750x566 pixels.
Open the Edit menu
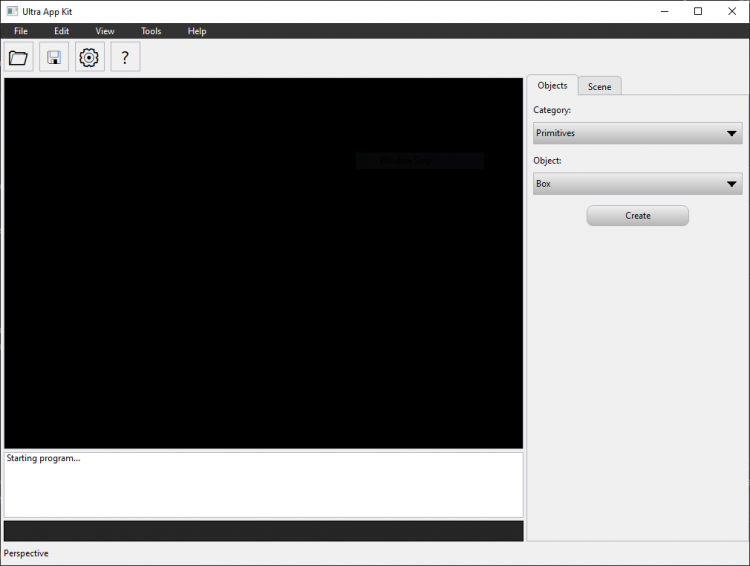62,31
